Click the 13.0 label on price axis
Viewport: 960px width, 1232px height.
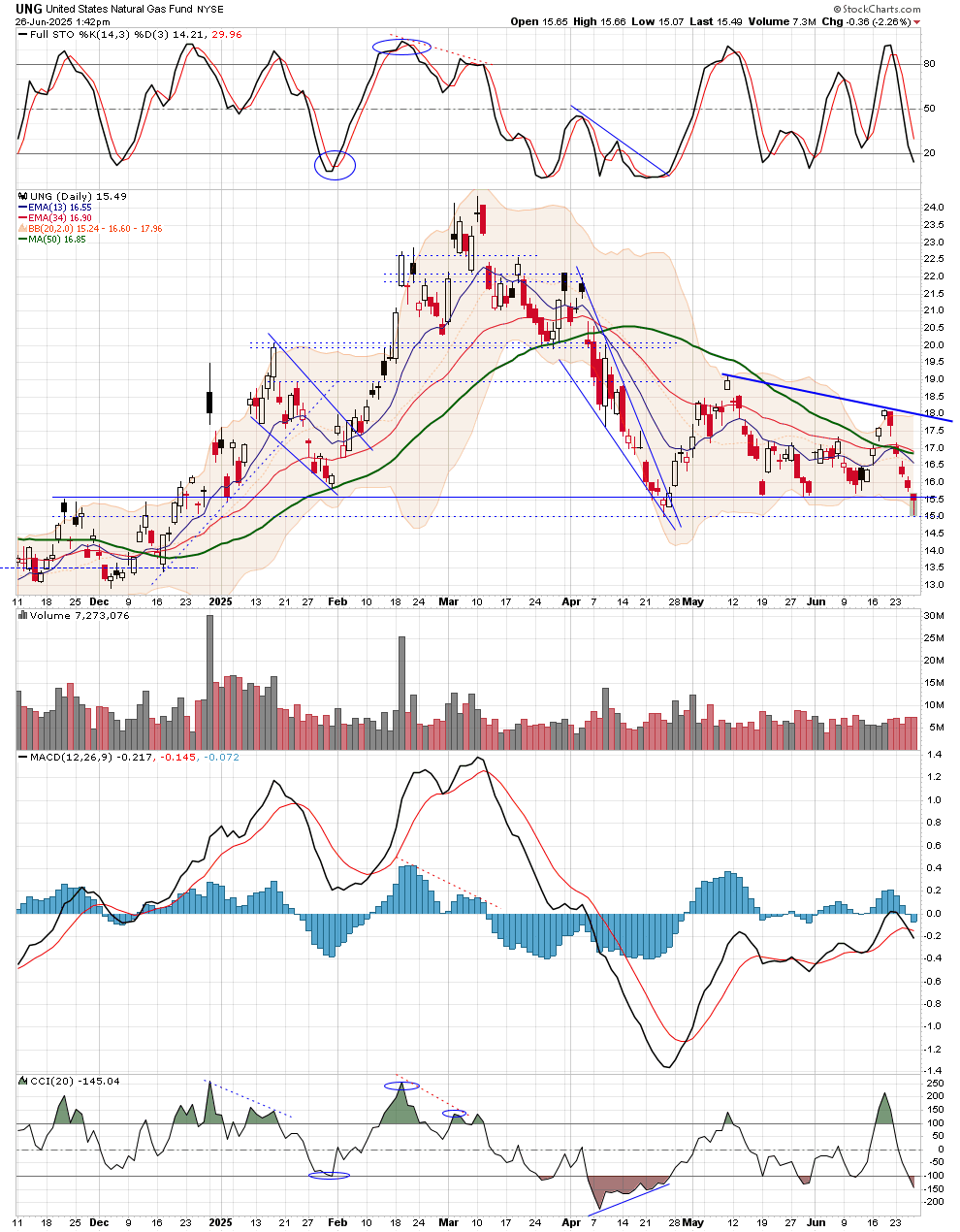coord(934,585)
